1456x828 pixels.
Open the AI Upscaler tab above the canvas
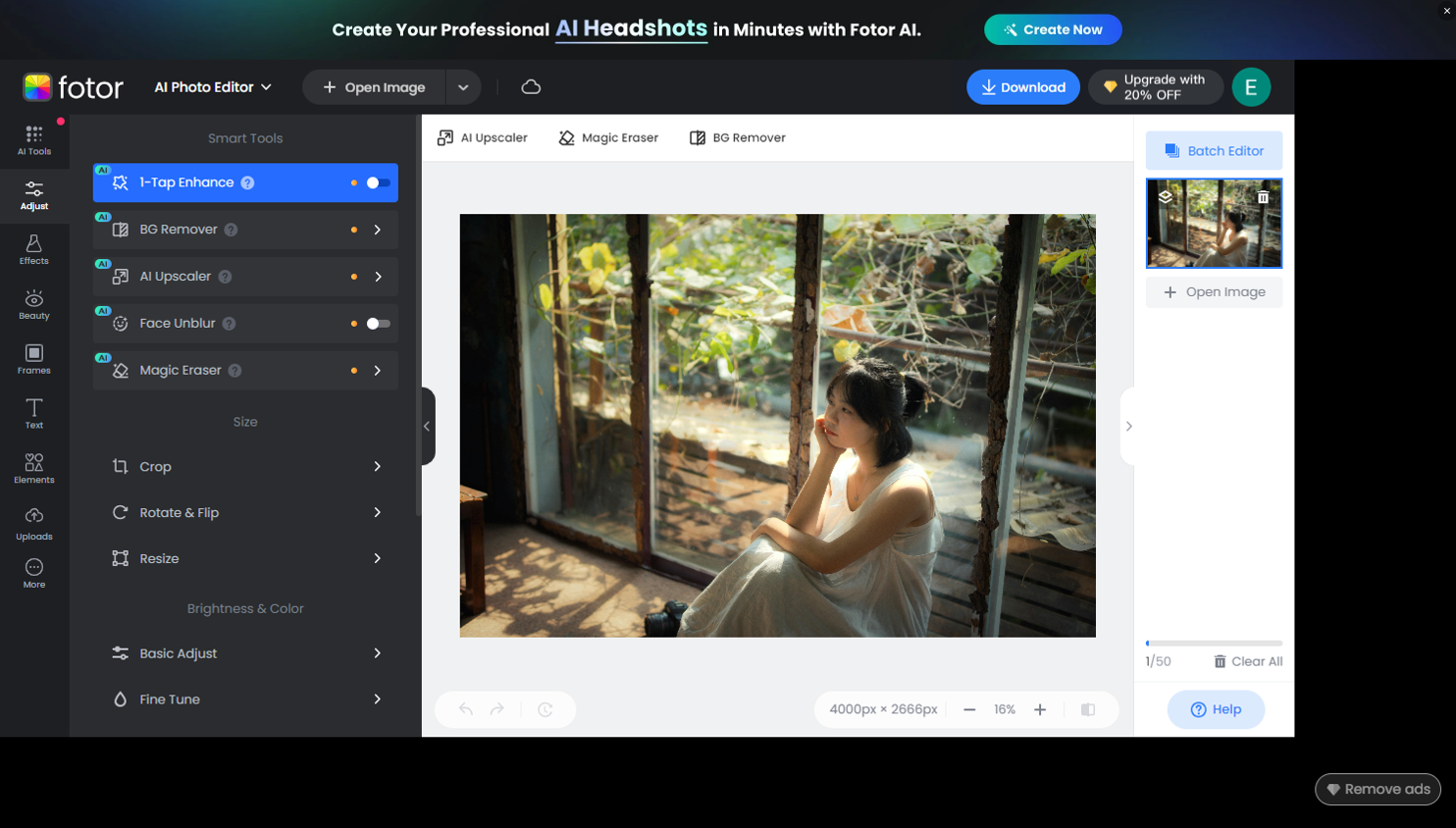(482, 137)
